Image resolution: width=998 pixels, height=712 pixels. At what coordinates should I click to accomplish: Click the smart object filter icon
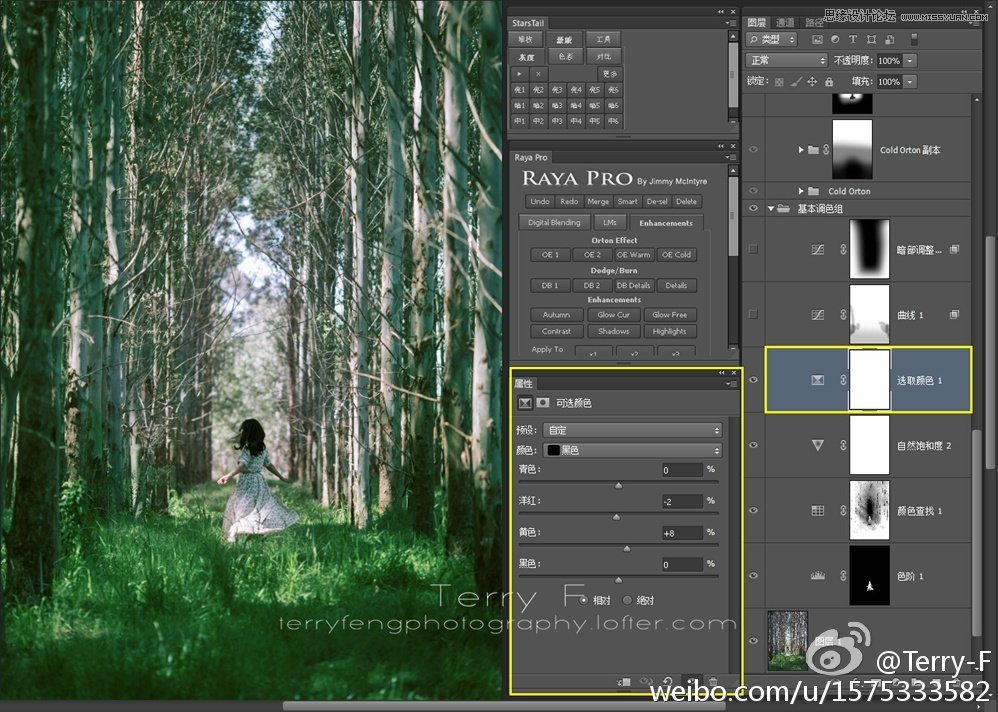(x=889, y=39)
